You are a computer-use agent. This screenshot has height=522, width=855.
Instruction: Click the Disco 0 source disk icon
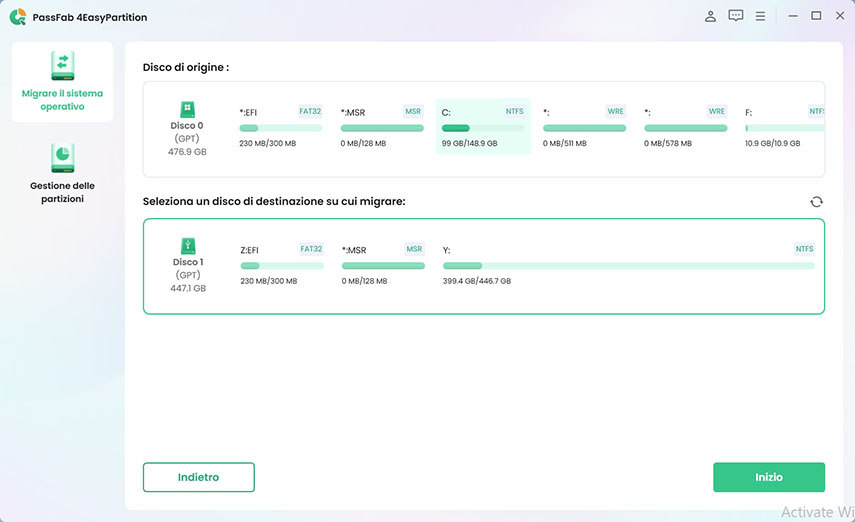coord(187,110)
